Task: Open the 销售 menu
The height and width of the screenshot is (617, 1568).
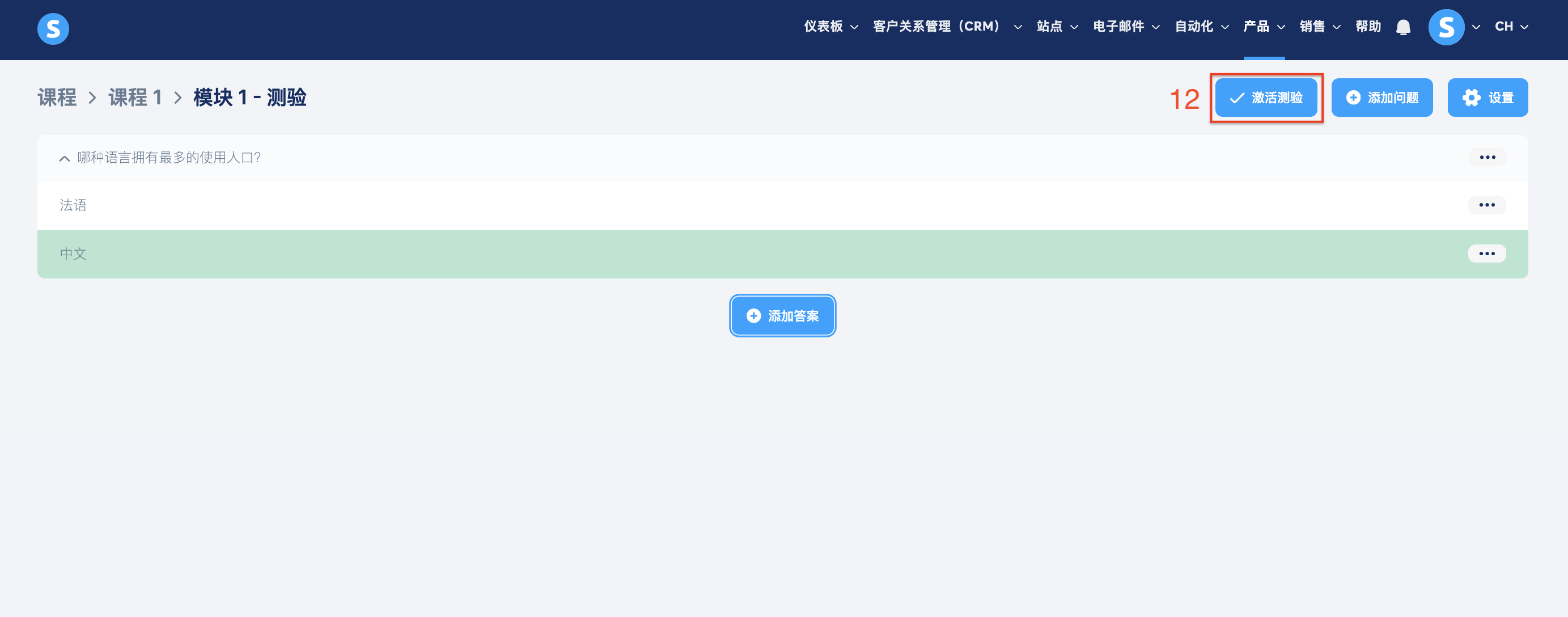Action: [1320, 26]
